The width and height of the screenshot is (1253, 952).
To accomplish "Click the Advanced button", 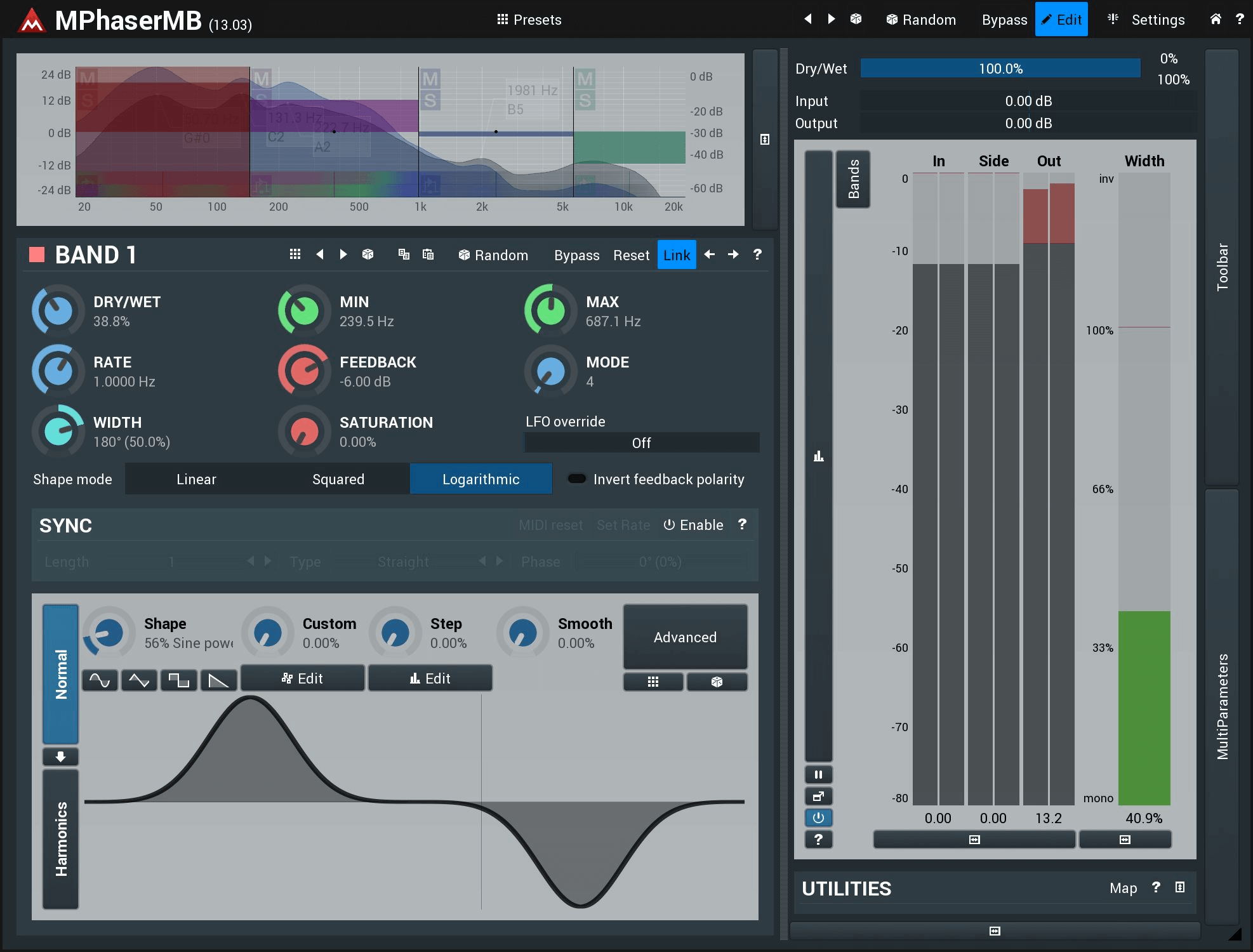I will point(685,637).
